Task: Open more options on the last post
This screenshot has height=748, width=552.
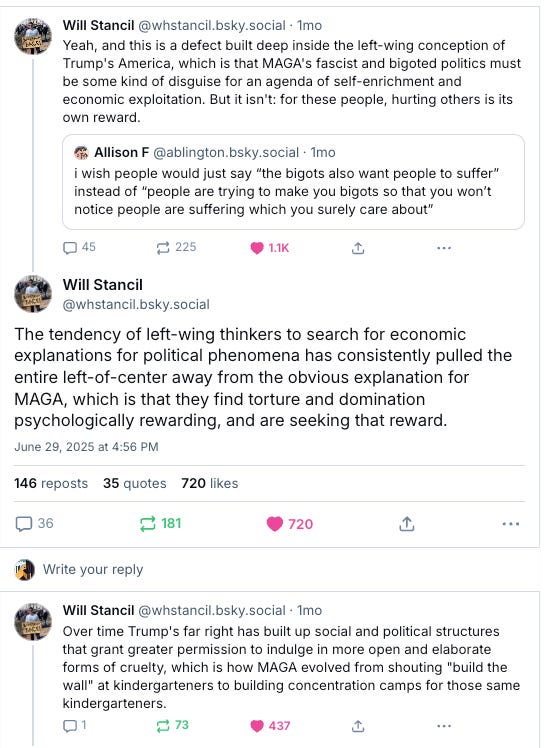Action: [x=444, y=726]
